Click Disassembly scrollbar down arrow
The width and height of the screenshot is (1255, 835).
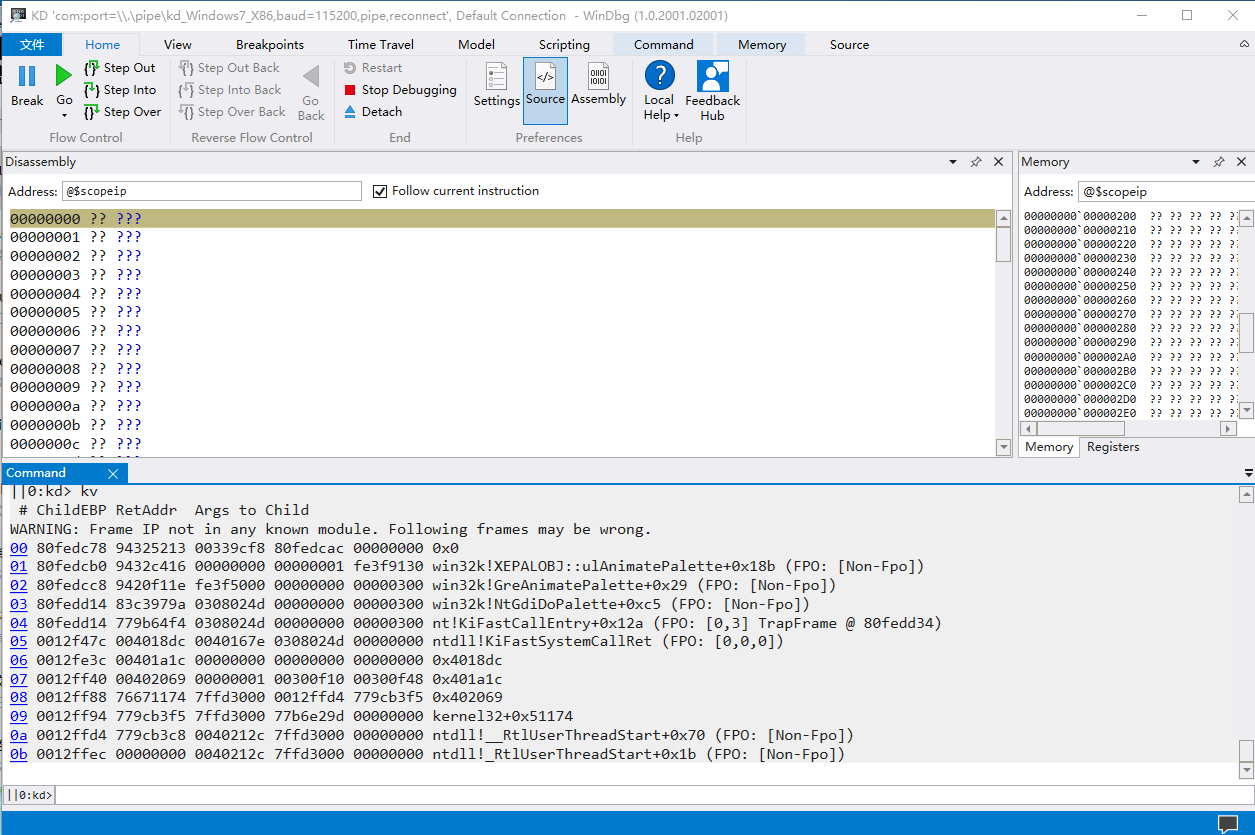1004,448
